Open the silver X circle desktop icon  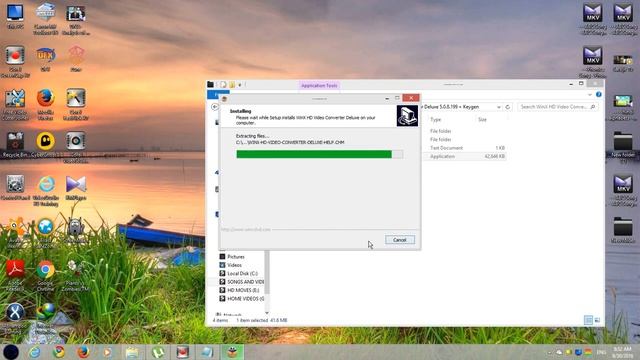pyautogui.click(x=15, y=318)
